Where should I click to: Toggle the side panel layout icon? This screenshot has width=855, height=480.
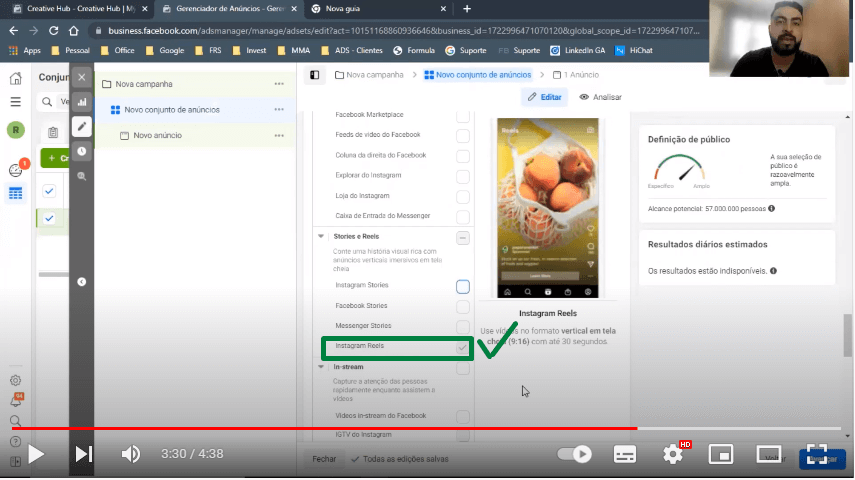point(315,75)
